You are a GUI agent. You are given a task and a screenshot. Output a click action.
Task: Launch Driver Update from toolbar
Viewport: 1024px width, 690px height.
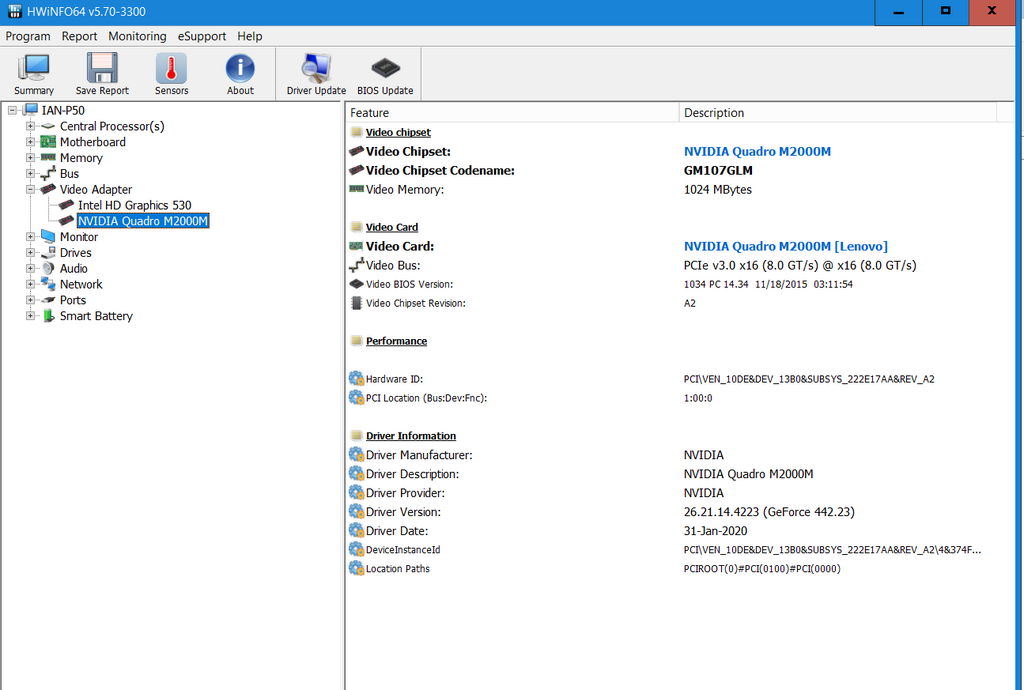click(x=316, y=68)
